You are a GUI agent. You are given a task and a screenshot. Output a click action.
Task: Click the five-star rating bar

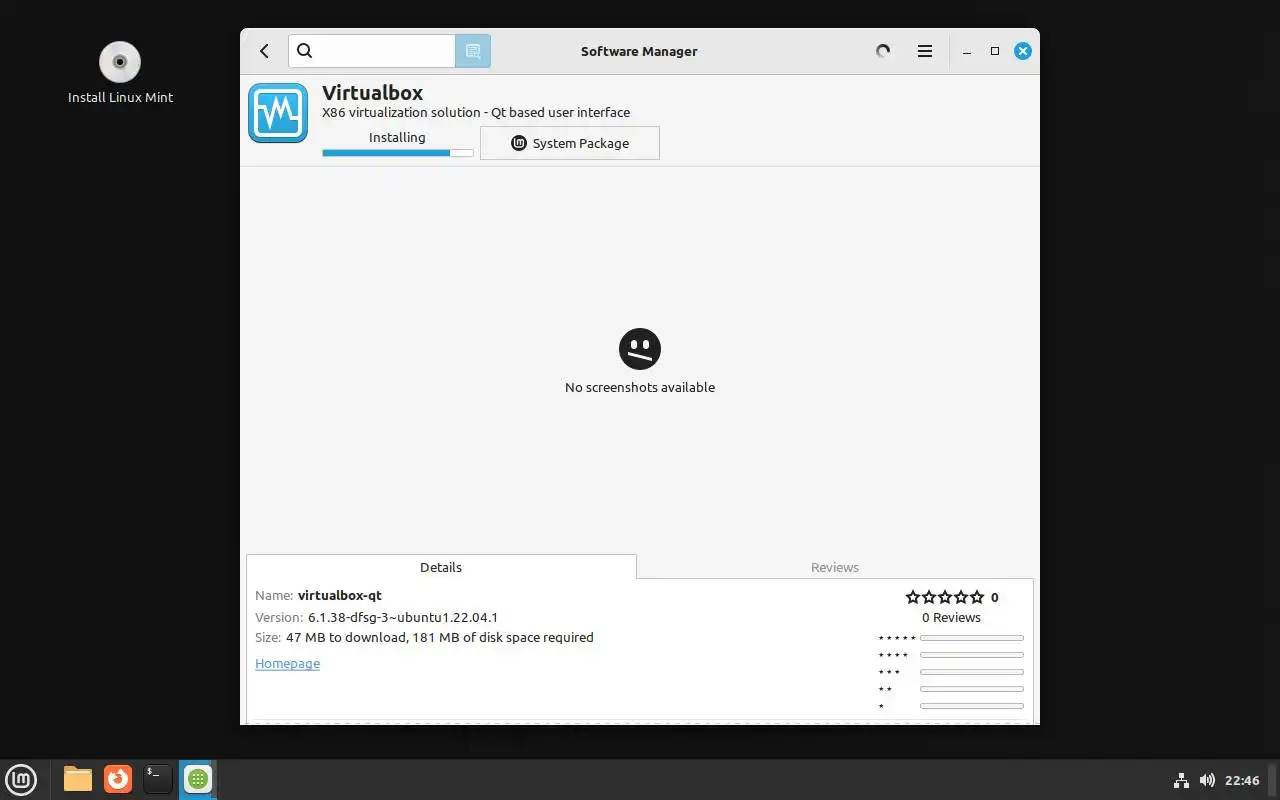pyautogui.click(x=972, y=638)
